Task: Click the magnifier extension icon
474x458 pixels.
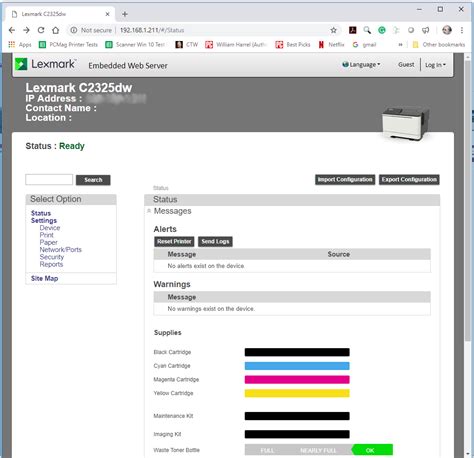Action: point(367,30)
